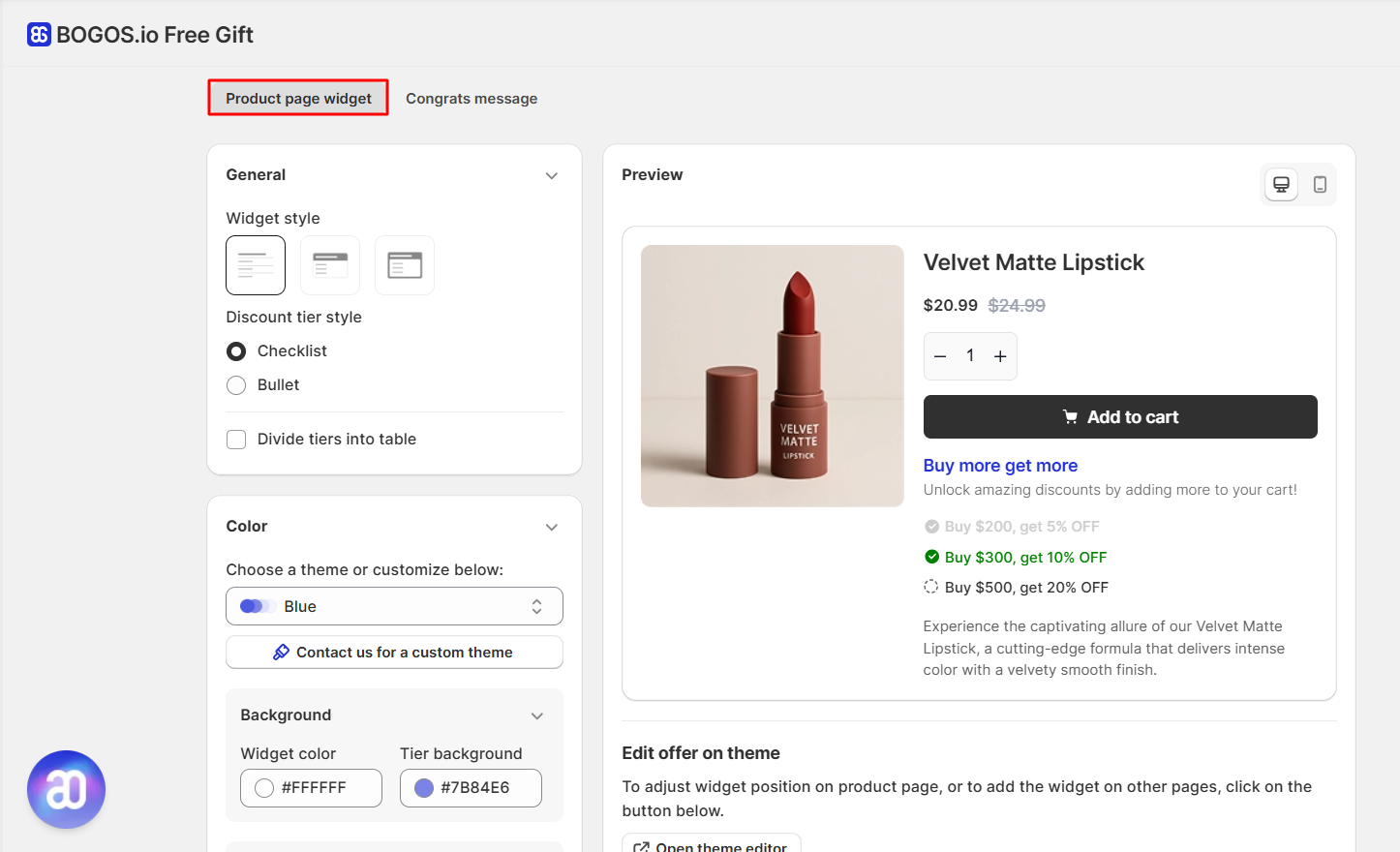Click the Tier background color swatch
The image size is (1400, 852).
423,787
